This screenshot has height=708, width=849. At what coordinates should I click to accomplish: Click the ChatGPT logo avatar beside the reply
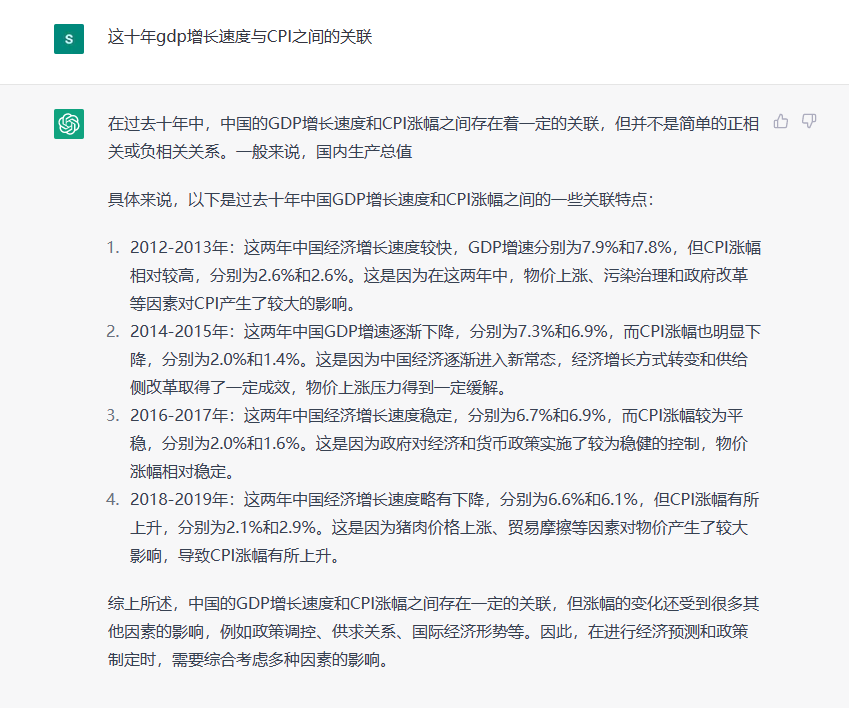69,124
